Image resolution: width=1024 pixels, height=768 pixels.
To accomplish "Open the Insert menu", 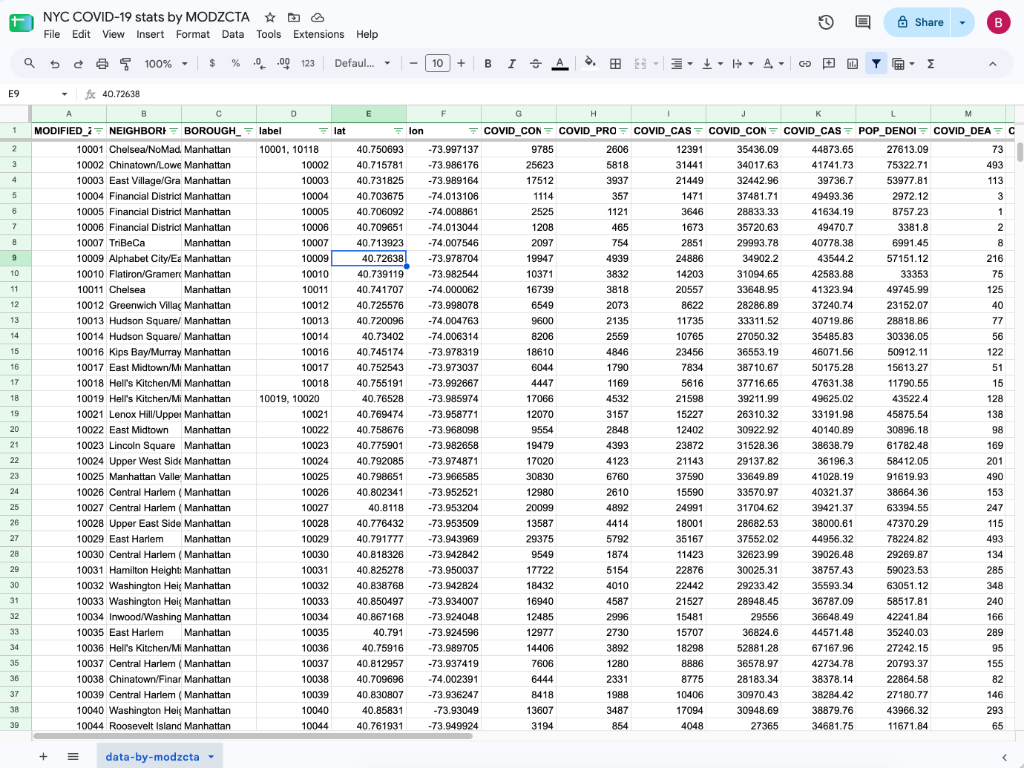I will (150, 34).
